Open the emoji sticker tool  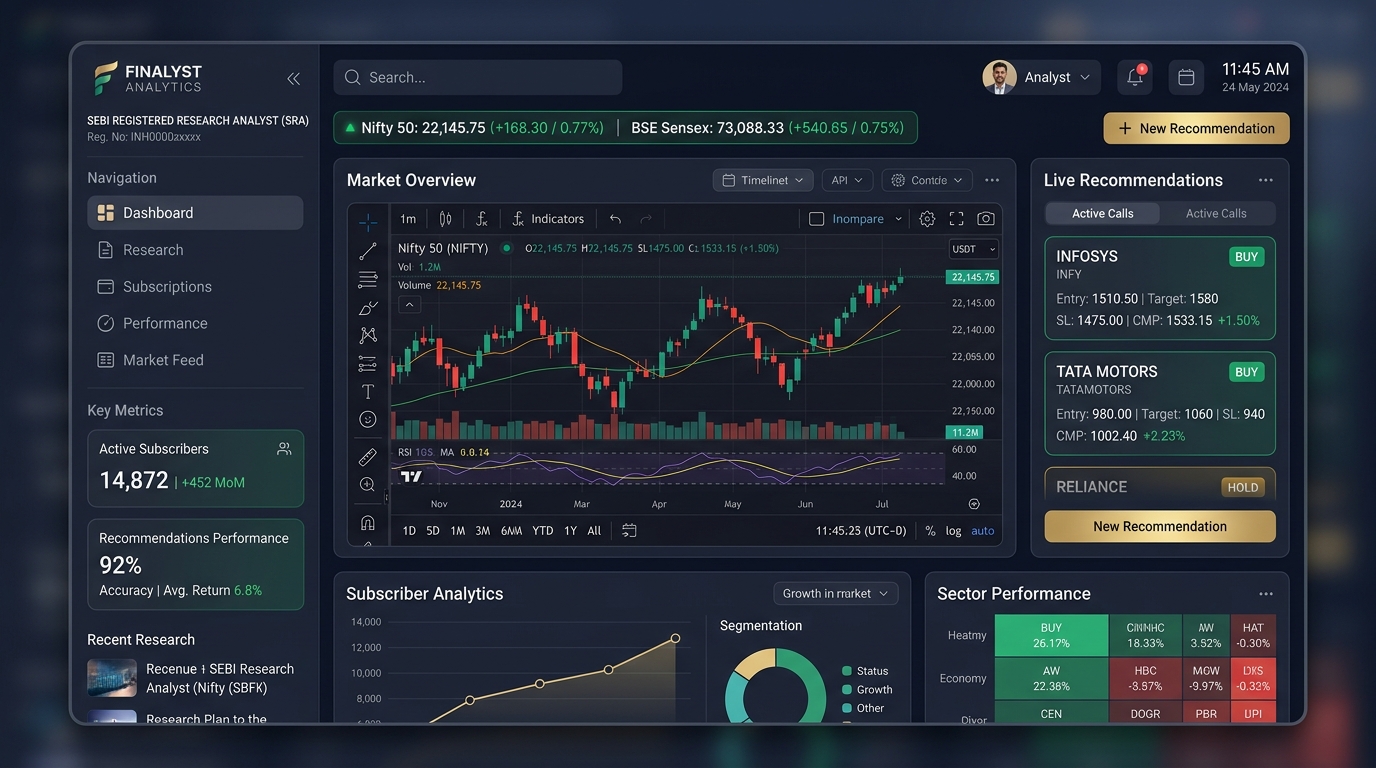click(368, 419)
